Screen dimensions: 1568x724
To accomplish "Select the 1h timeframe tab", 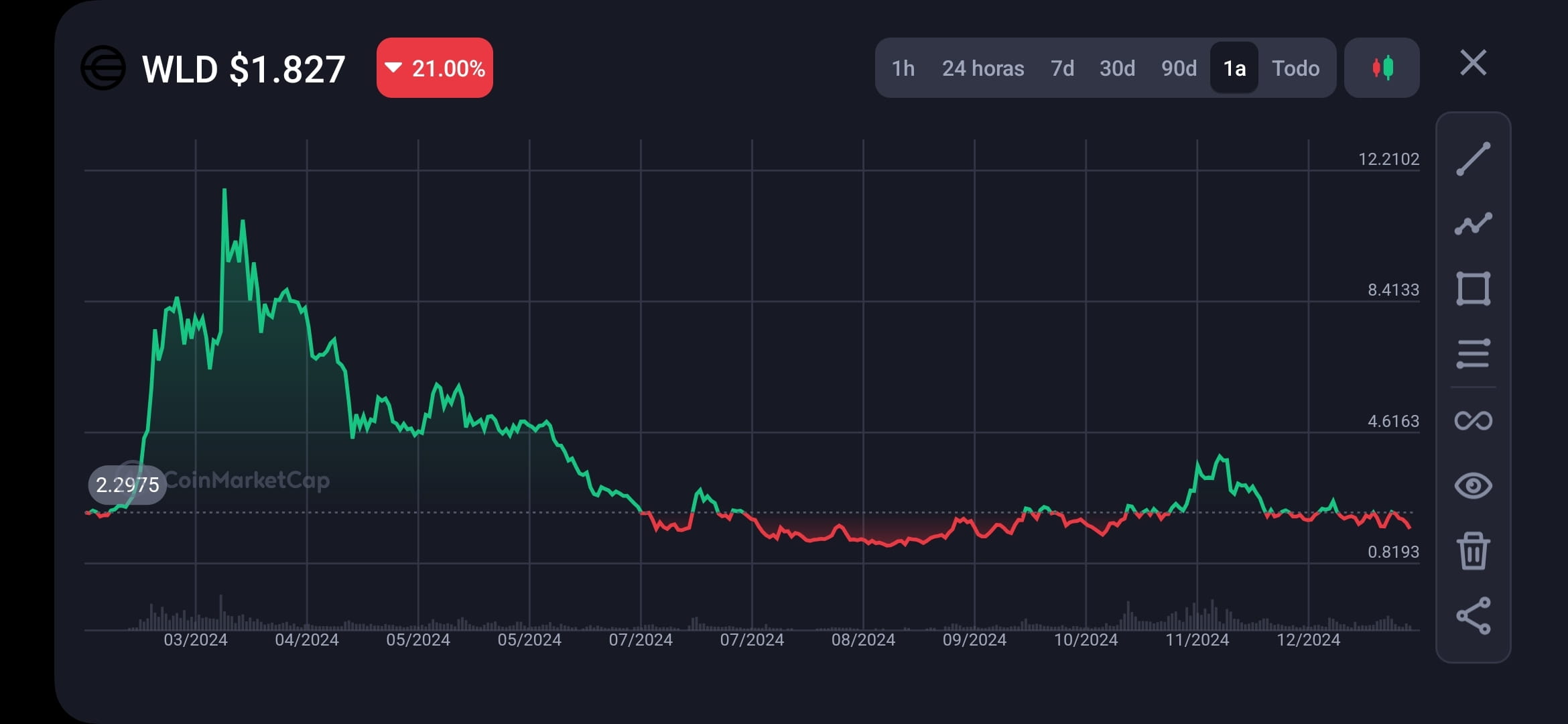I will tap(903, 68).
